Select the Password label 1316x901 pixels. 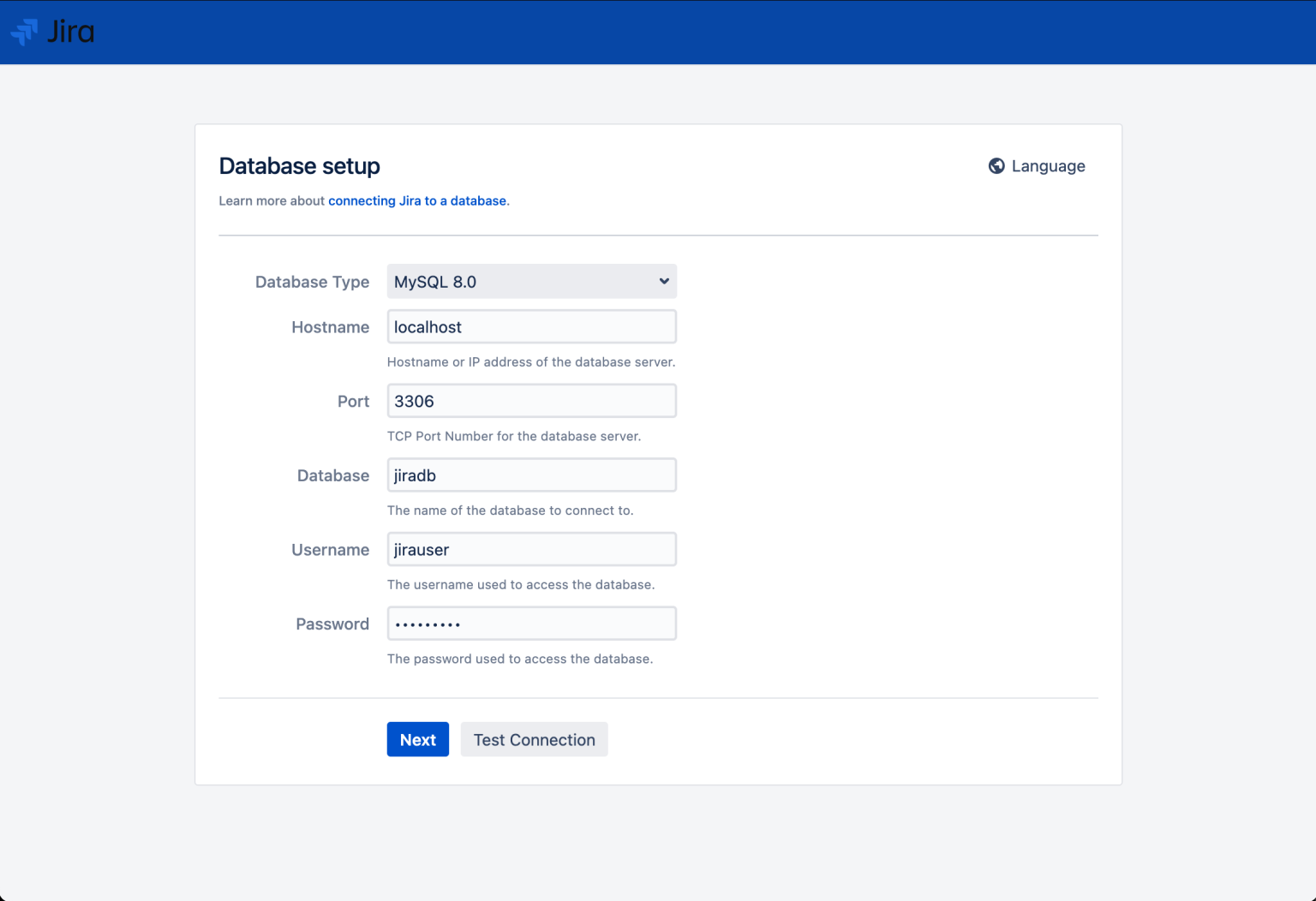click(x=332, y=624)
